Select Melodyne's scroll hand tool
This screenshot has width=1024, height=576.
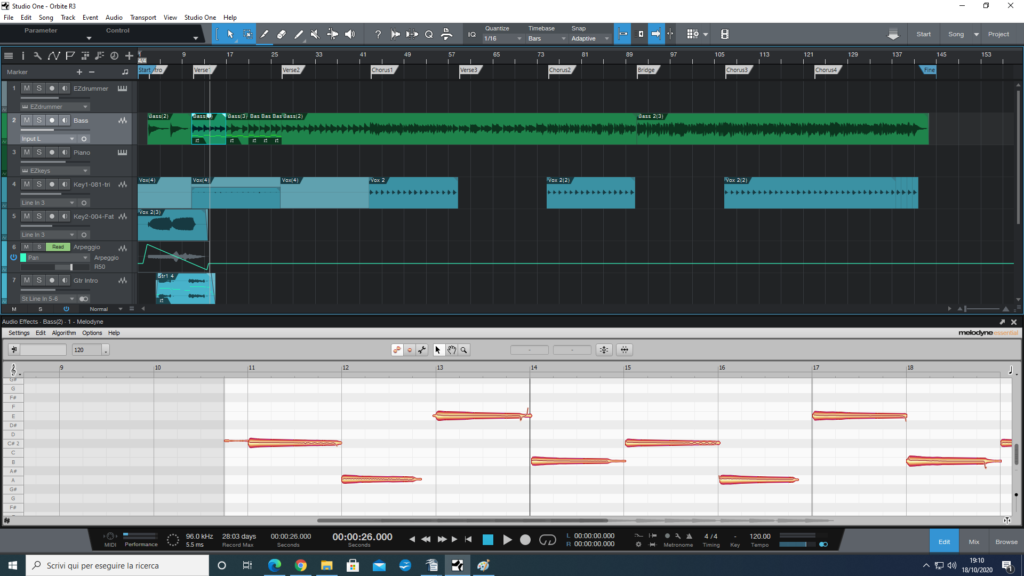451,350
